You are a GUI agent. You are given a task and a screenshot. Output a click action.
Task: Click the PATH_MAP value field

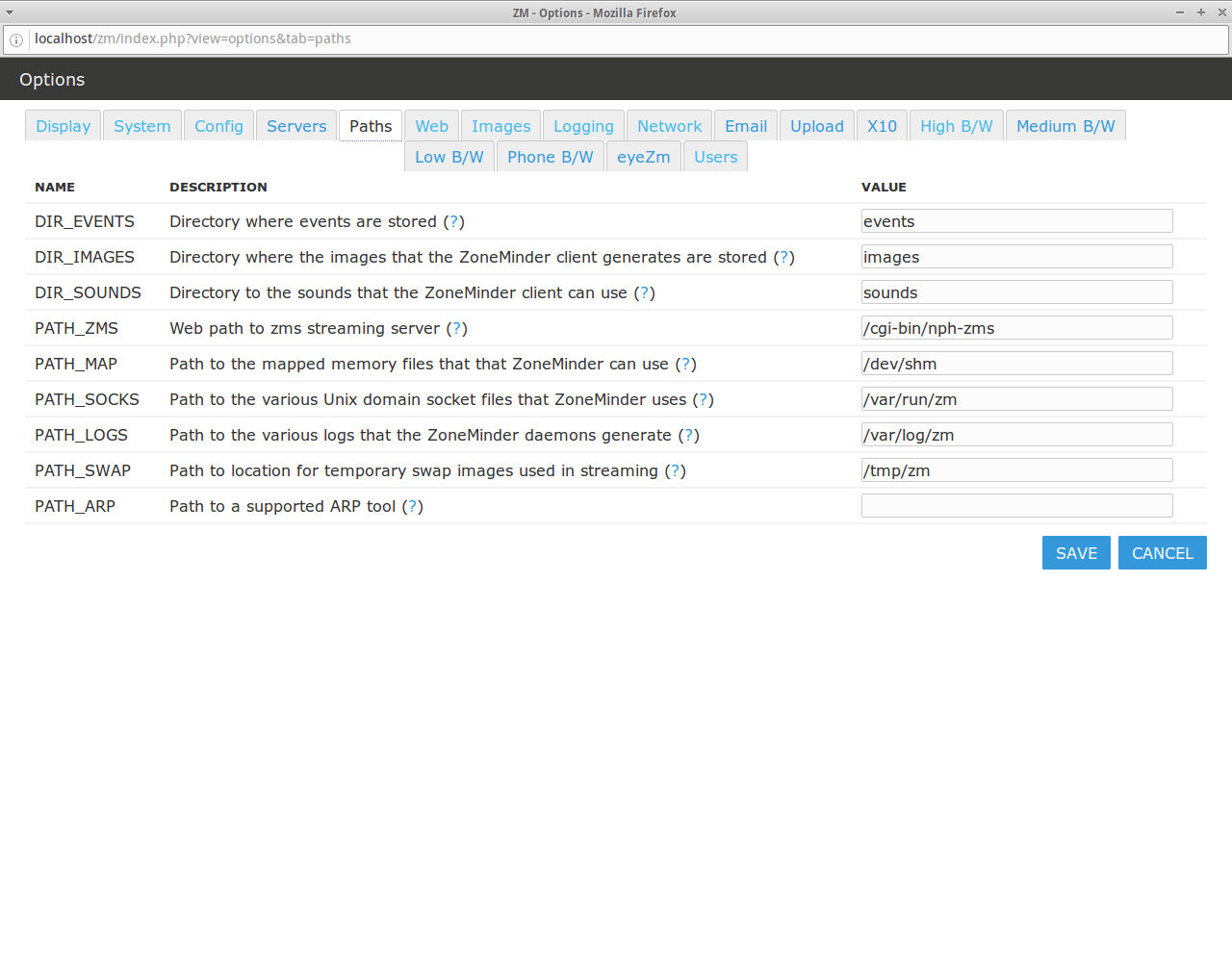(1017, 364)
